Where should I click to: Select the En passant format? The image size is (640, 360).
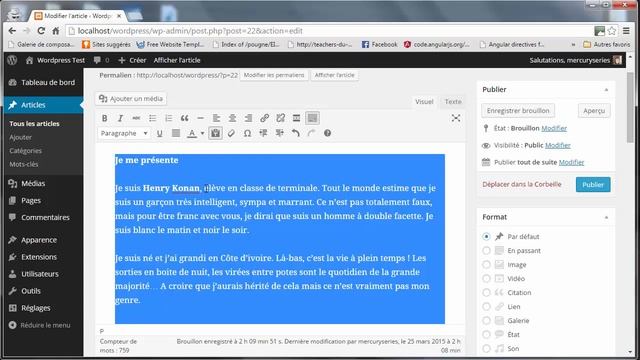click(x=486, y=250)
